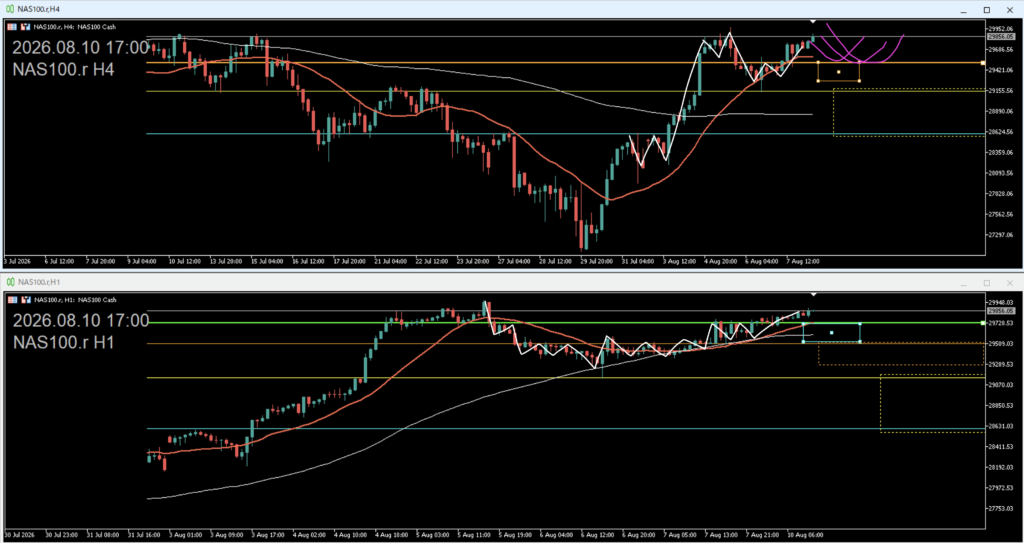Open the grid table icon in the H4 chart corner

[x=14, y=27]
